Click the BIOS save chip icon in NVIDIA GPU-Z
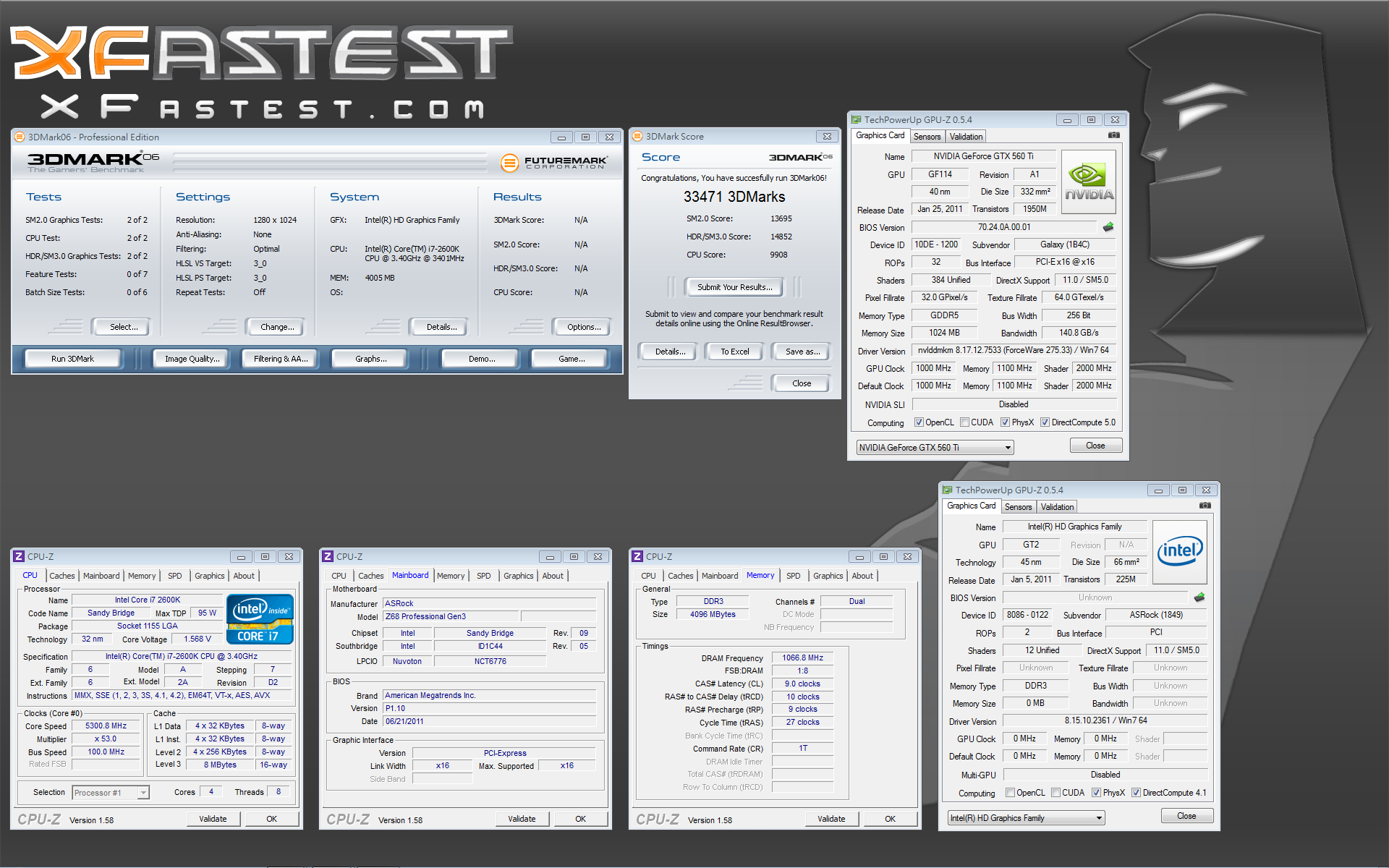The image size is (1389, 868). coord(1108,227)
